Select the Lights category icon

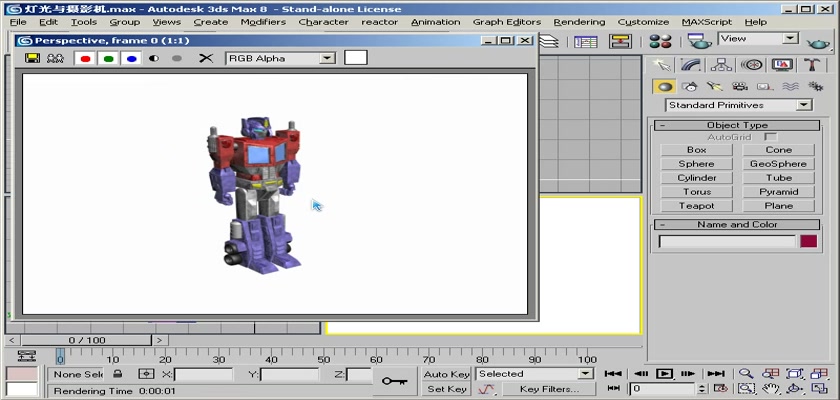pyautogui.click(x=715, y=87)
